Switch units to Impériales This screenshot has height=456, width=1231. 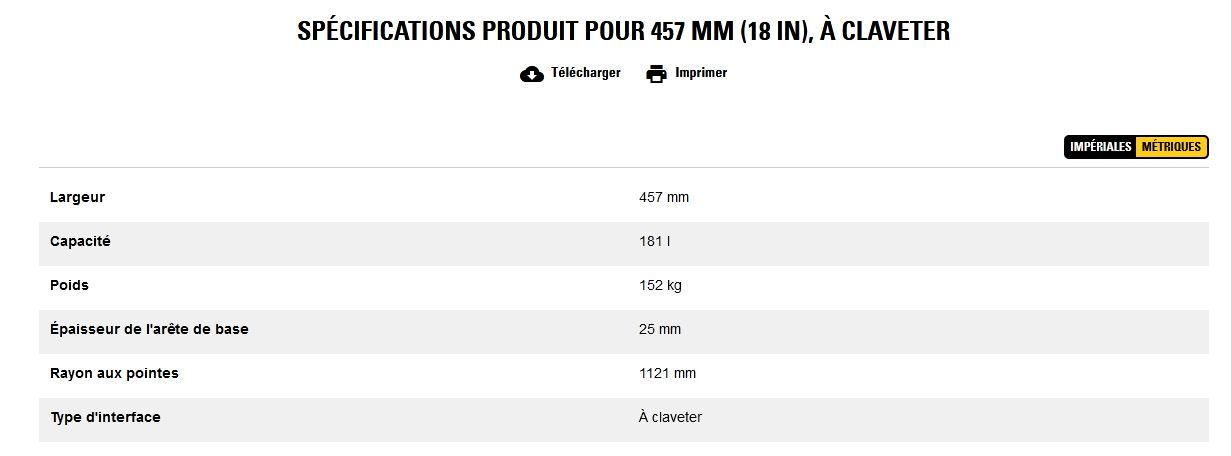click(1101, 147)
